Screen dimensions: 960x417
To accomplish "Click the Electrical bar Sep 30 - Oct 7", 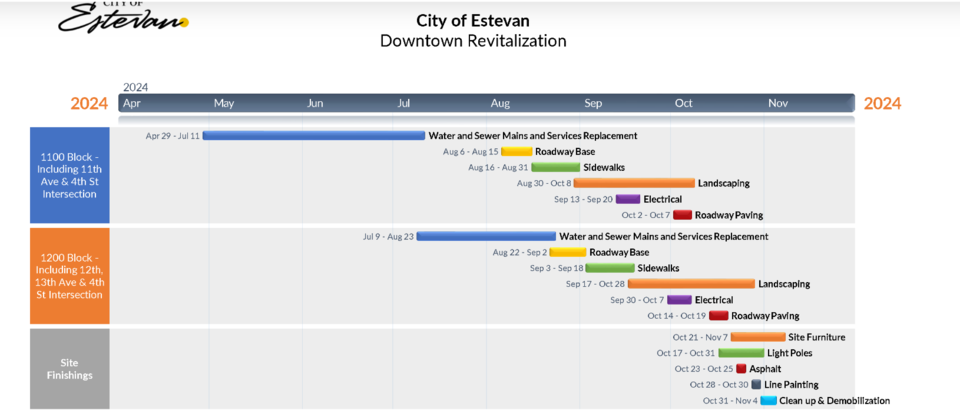I will click(679, 300).
